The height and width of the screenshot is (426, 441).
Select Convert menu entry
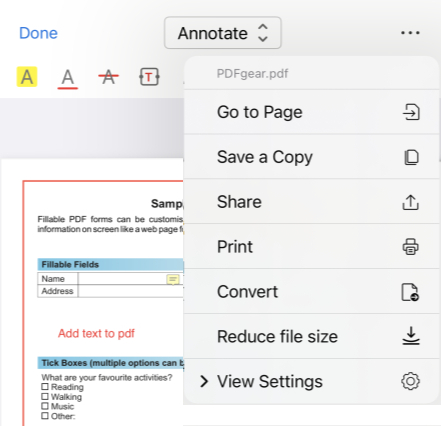coord(311,292)
